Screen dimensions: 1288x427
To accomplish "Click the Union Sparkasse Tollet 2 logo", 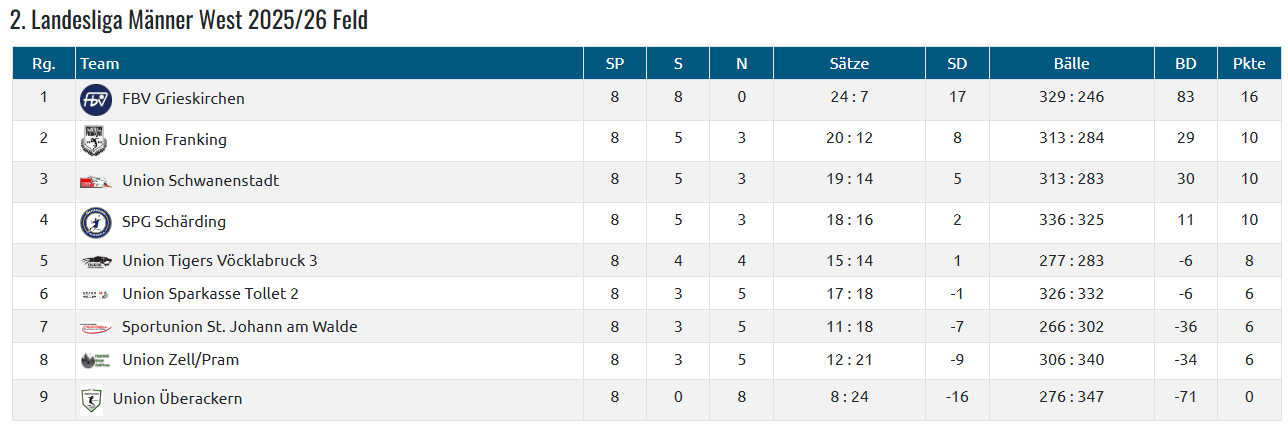I will 96,295.
